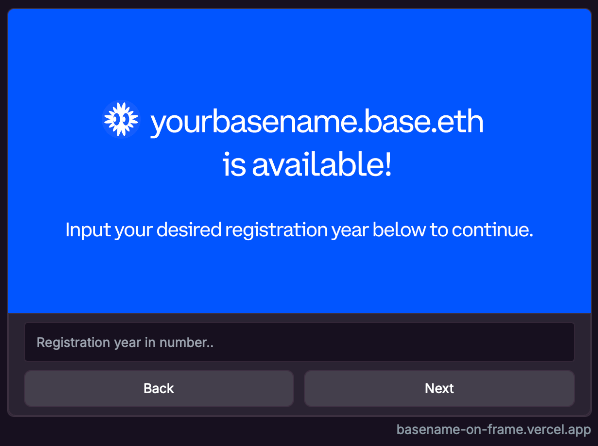This screenshot has height=446, width=598.
Task: Click the 'Input your desired registration year' instruction
Action: point(299,230)
